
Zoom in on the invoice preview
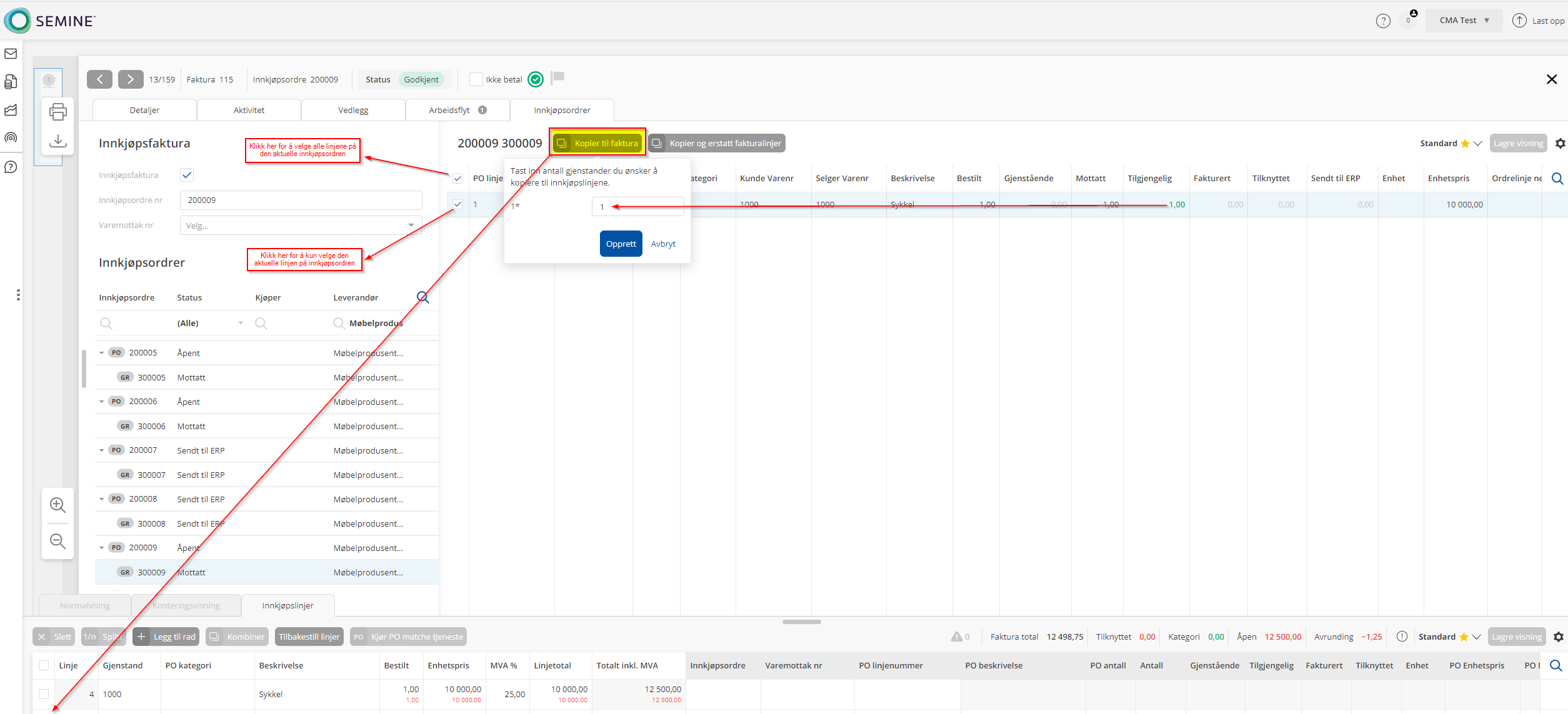click(57, 505)
